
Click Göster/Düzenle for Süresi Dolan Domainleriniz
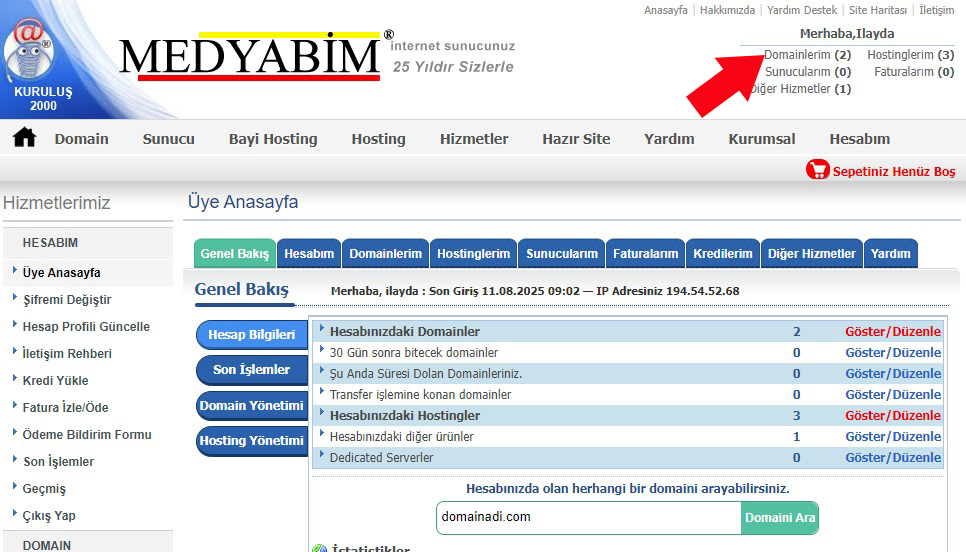893,373
